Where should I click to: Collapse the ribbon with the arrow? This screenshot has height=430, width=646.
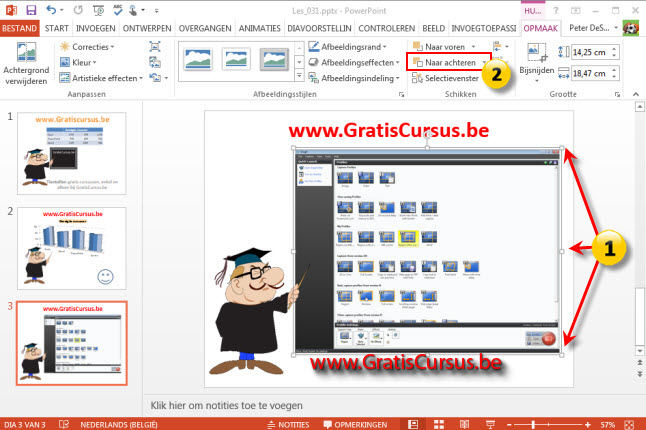tap(636, 94)
